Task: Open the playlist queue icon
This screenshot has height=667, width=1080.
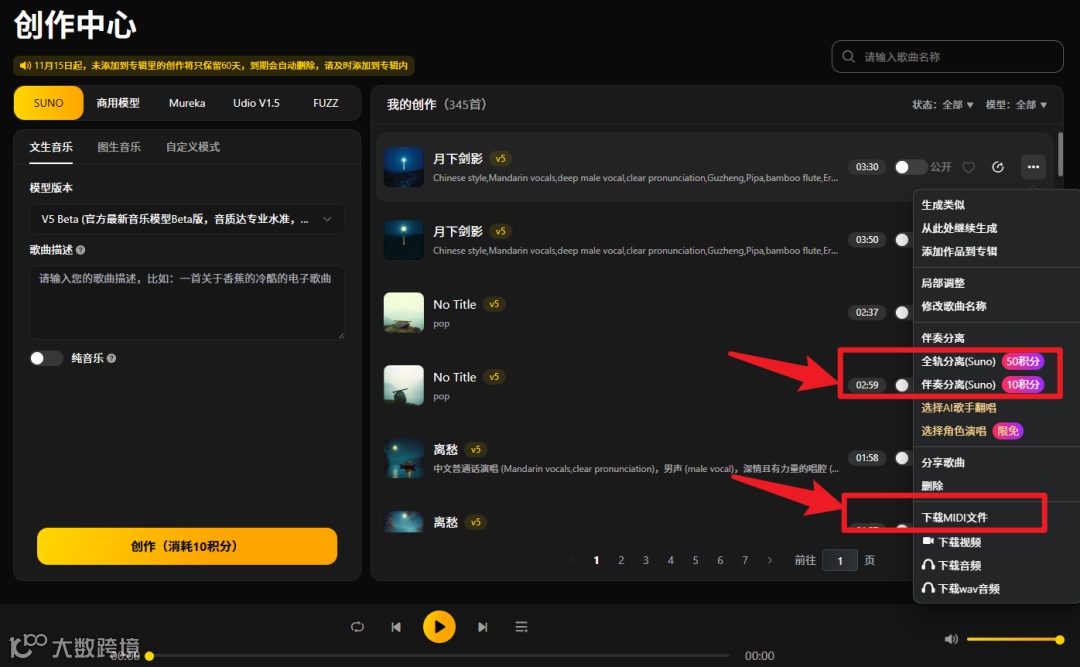Action: [x=521, y=626]
